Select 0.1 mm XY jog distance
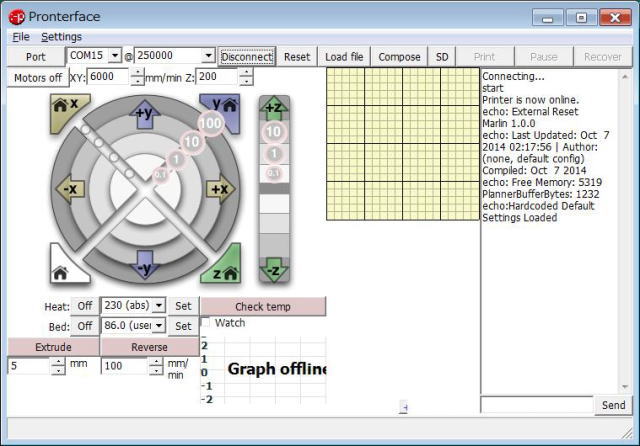Viewport: 640px width, 446px height. pyautogui.click(x=160, y=175)
